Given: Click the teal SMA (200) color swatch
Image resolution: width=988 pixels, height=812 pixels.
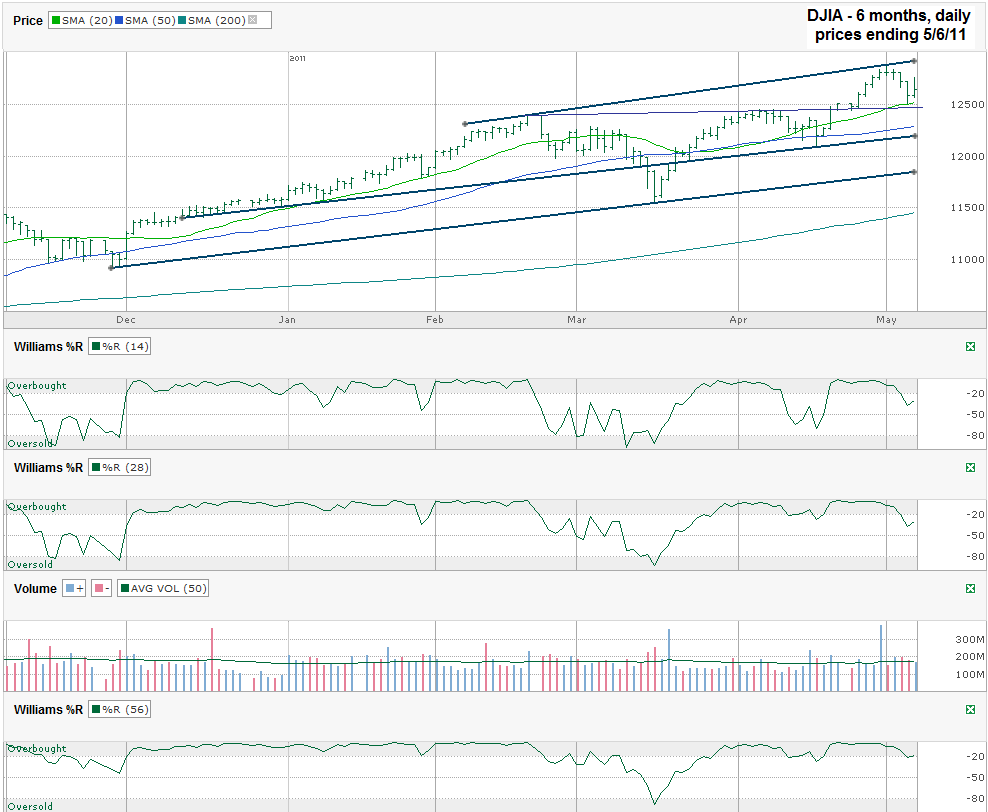Looking at the screenshot, I should (182, 20).
